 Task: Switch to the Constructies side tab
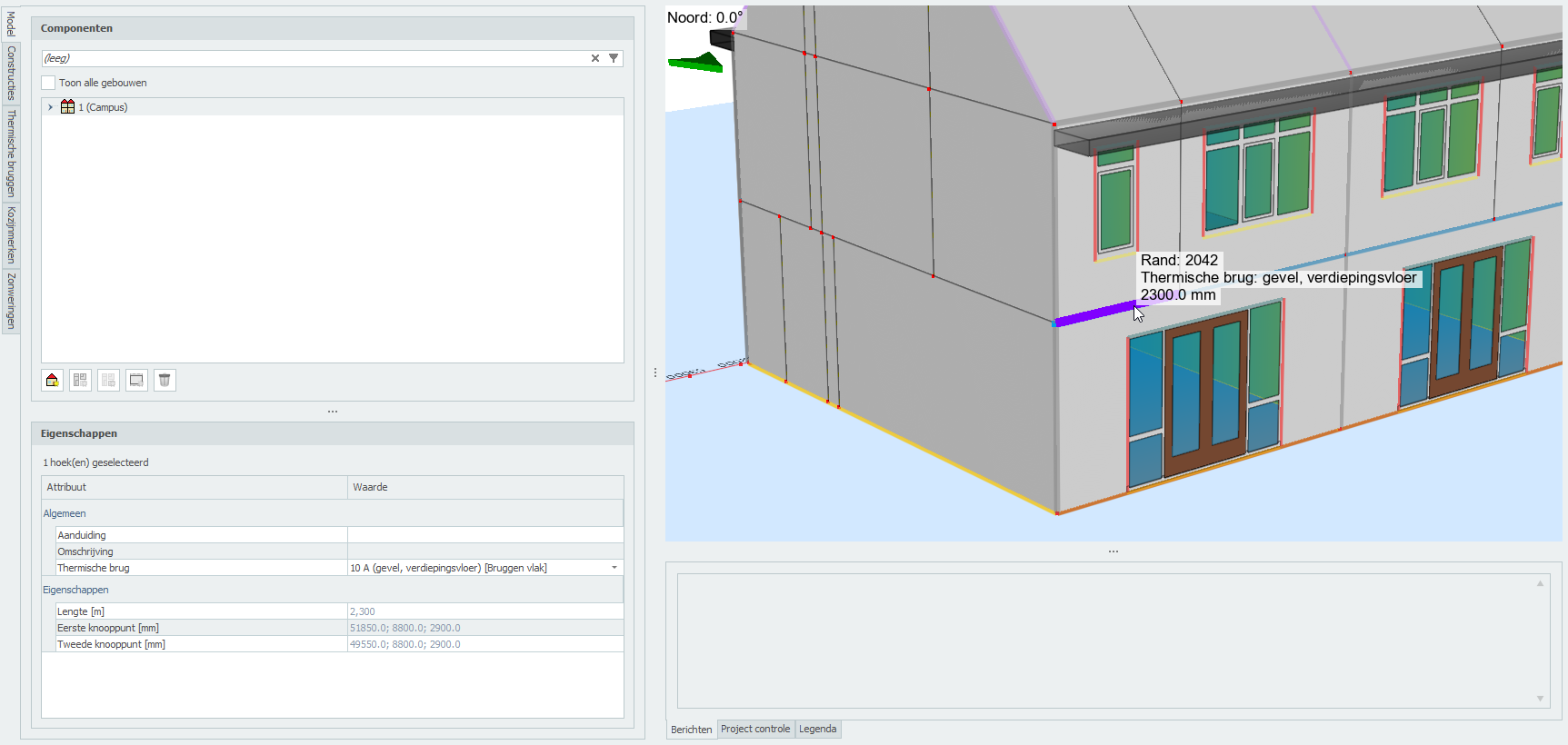tap(11, 73)
